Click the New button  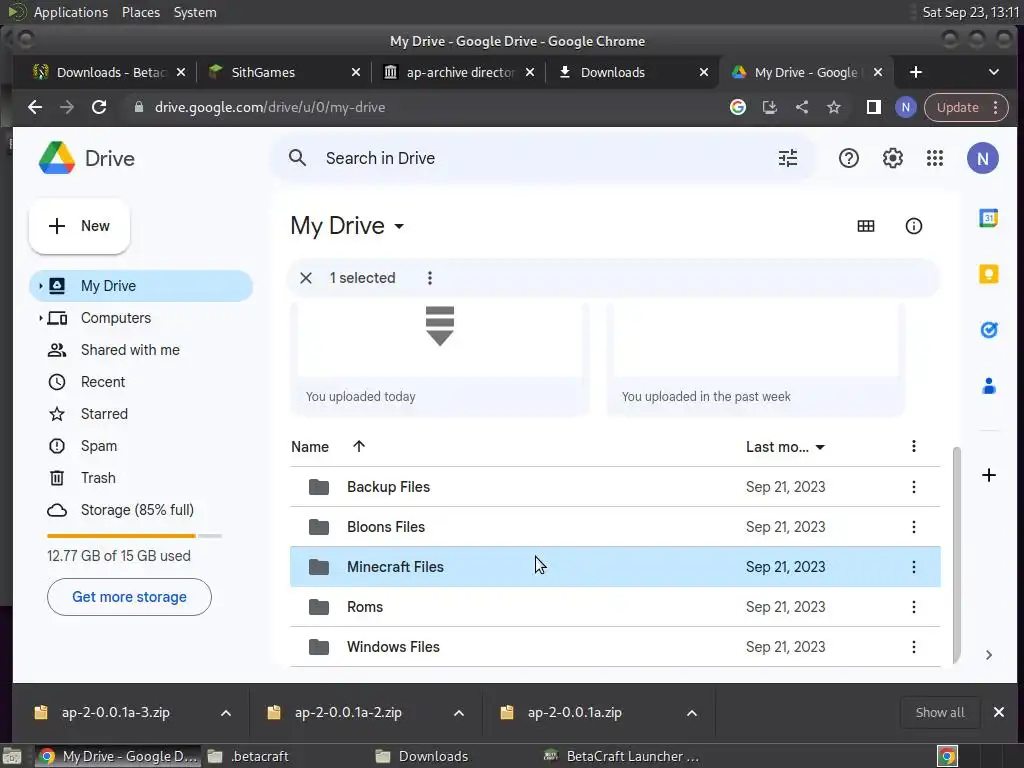click(x=79, y=226)
